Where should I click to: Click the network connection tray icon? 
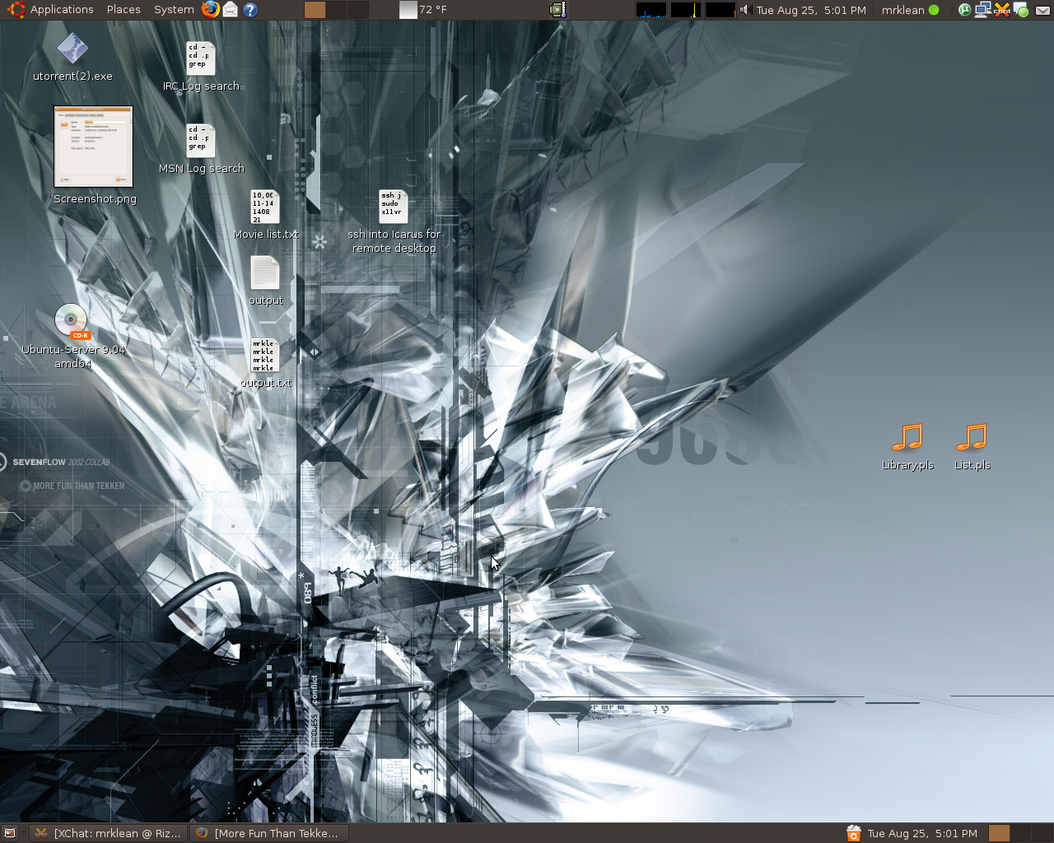point(983,10)
